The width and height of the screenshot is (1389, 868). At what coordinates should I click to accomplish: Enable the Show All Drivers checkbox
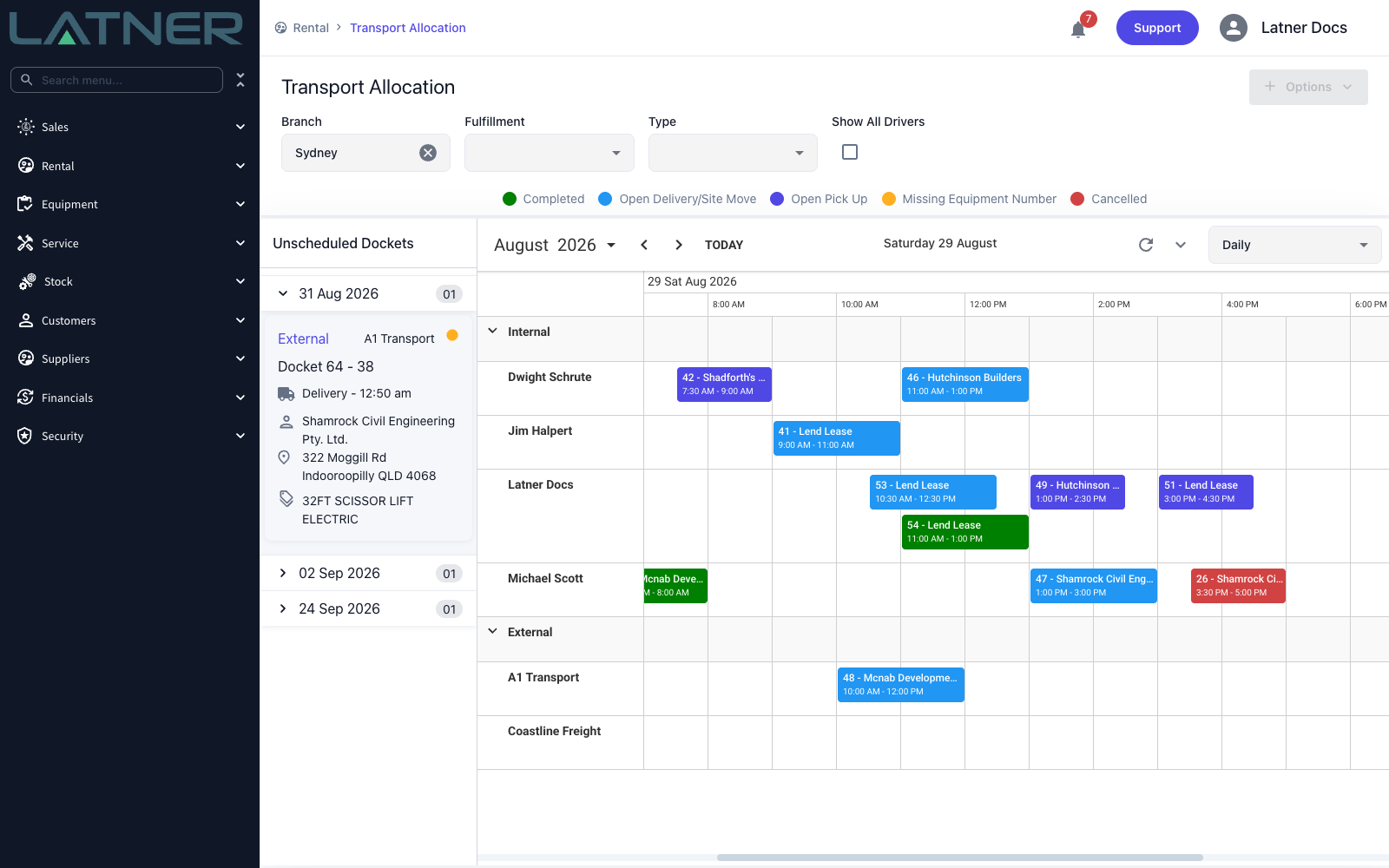click(850, 152)
